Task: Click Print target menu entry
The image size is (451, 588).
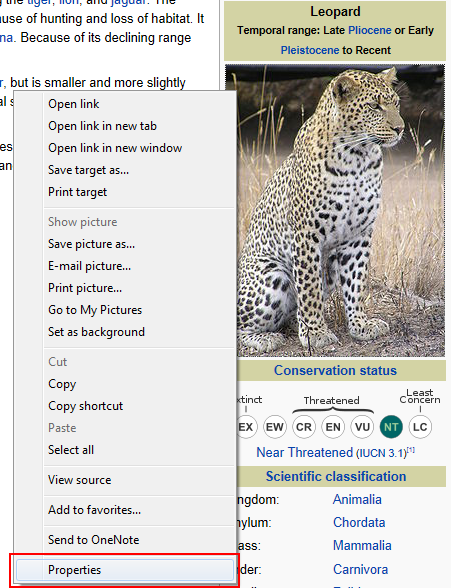Action: tap(78, 192)
